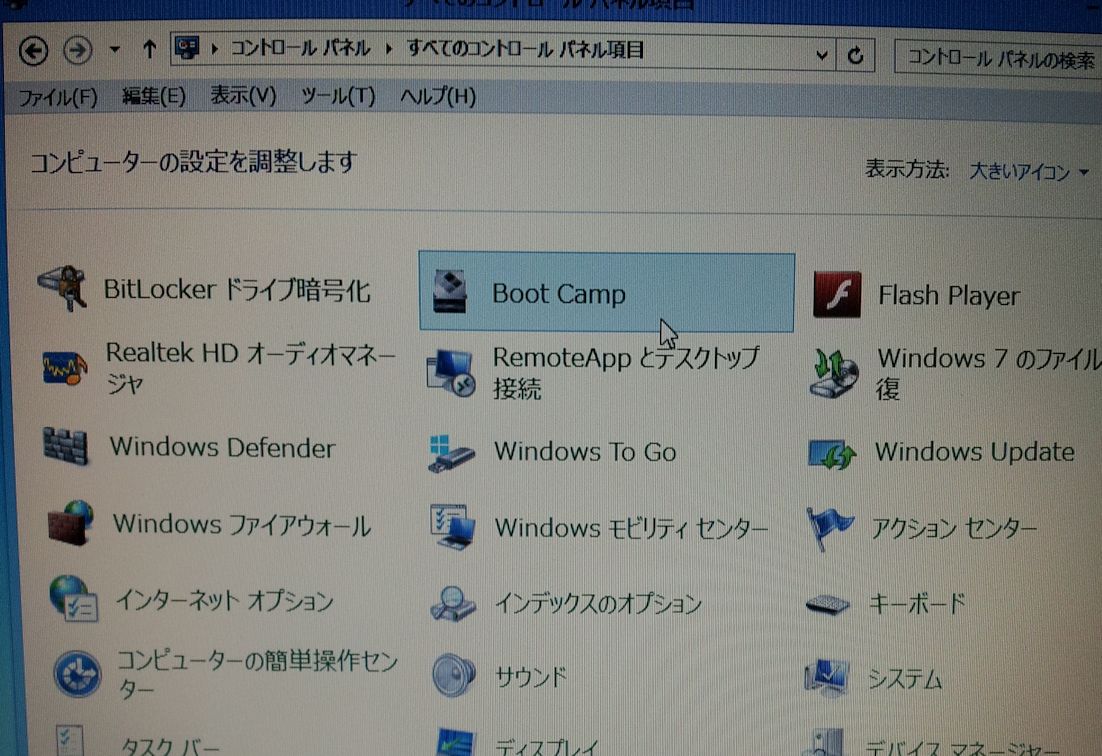Open the アクション センター link text
This screenshot has height=756, width=1102.
954,528
